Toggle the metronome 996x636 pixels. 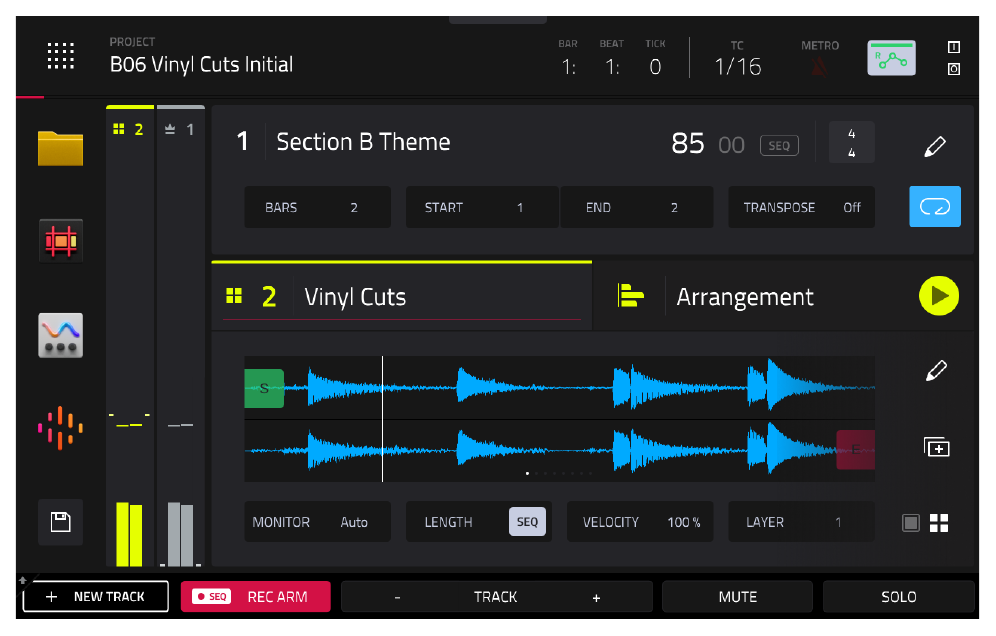(820, 66)
